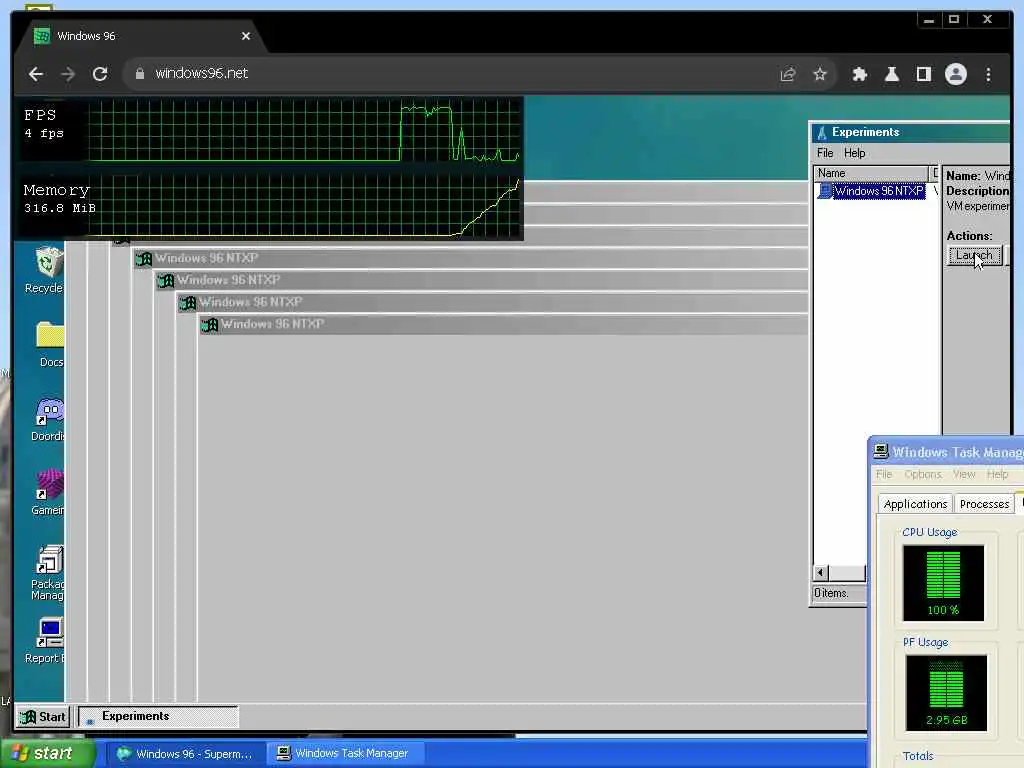Image resolution: width=1024 pixels, height=768 pixels.
Task: Open Chrome labs flask icon
Action: click(x=891, y=74)
